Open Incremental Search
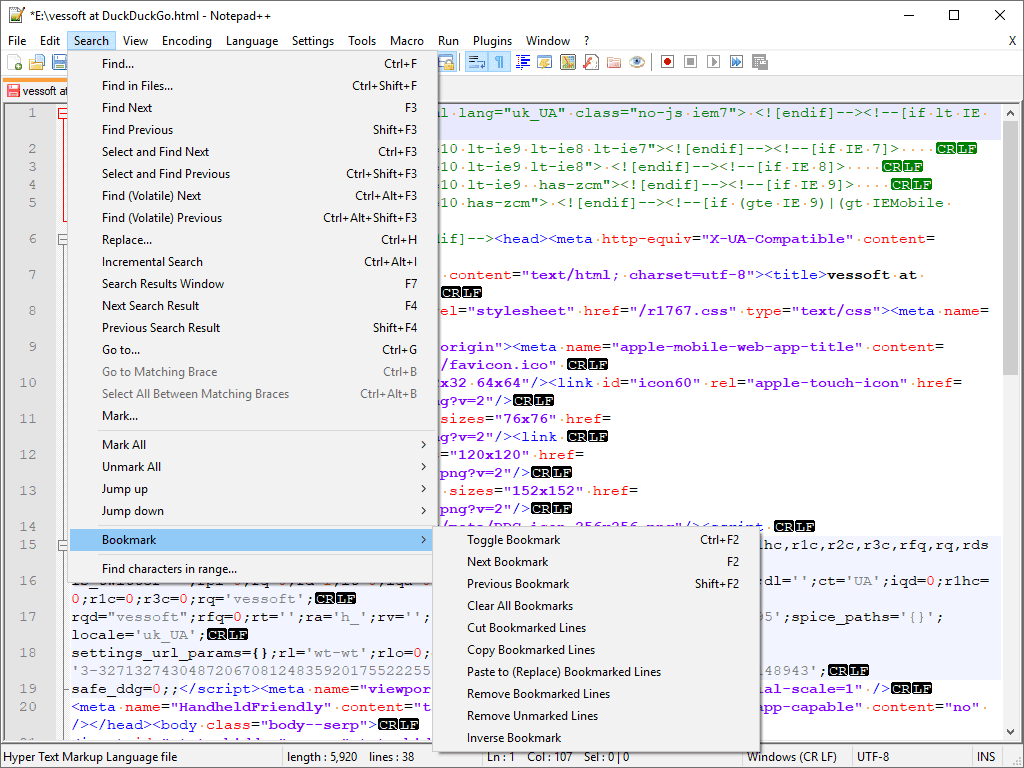Viewport: 1024px width, 768px height. pyautogui.click(x=250, y=262)
